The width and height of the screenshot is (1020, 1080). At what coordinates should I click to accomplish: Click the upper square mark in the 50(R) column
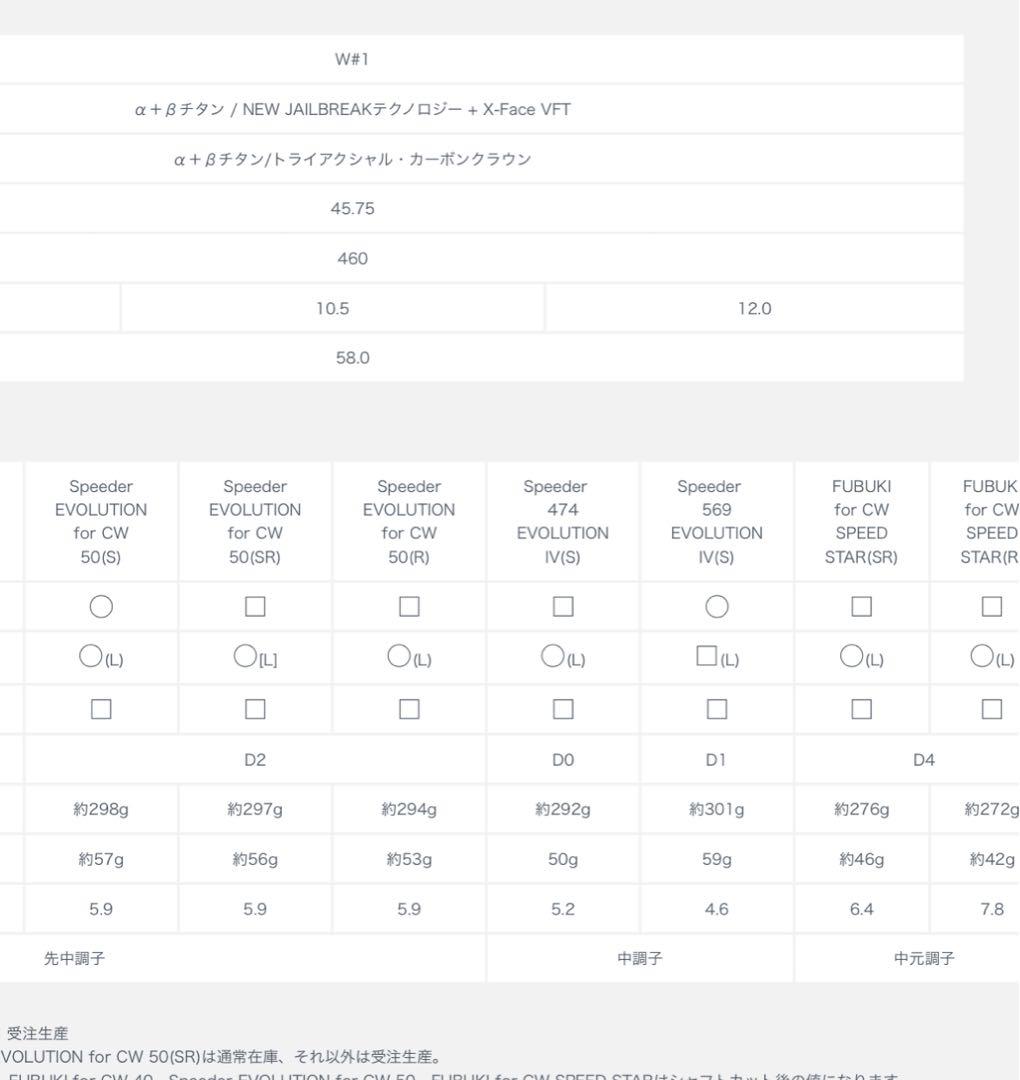point(409,607)
